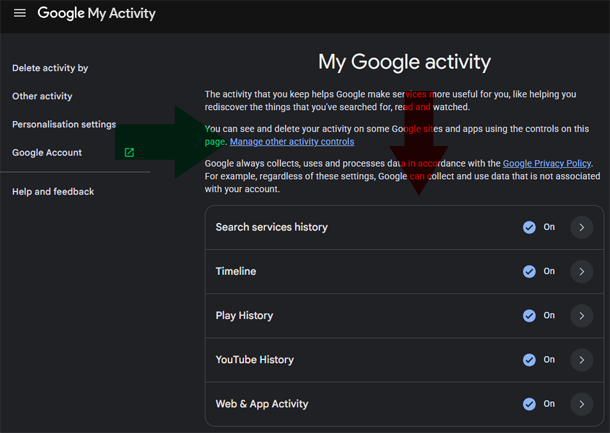Expand Play History chevron arrow
The height and width of the screenshot is (433, 610).
click(582, 316)
